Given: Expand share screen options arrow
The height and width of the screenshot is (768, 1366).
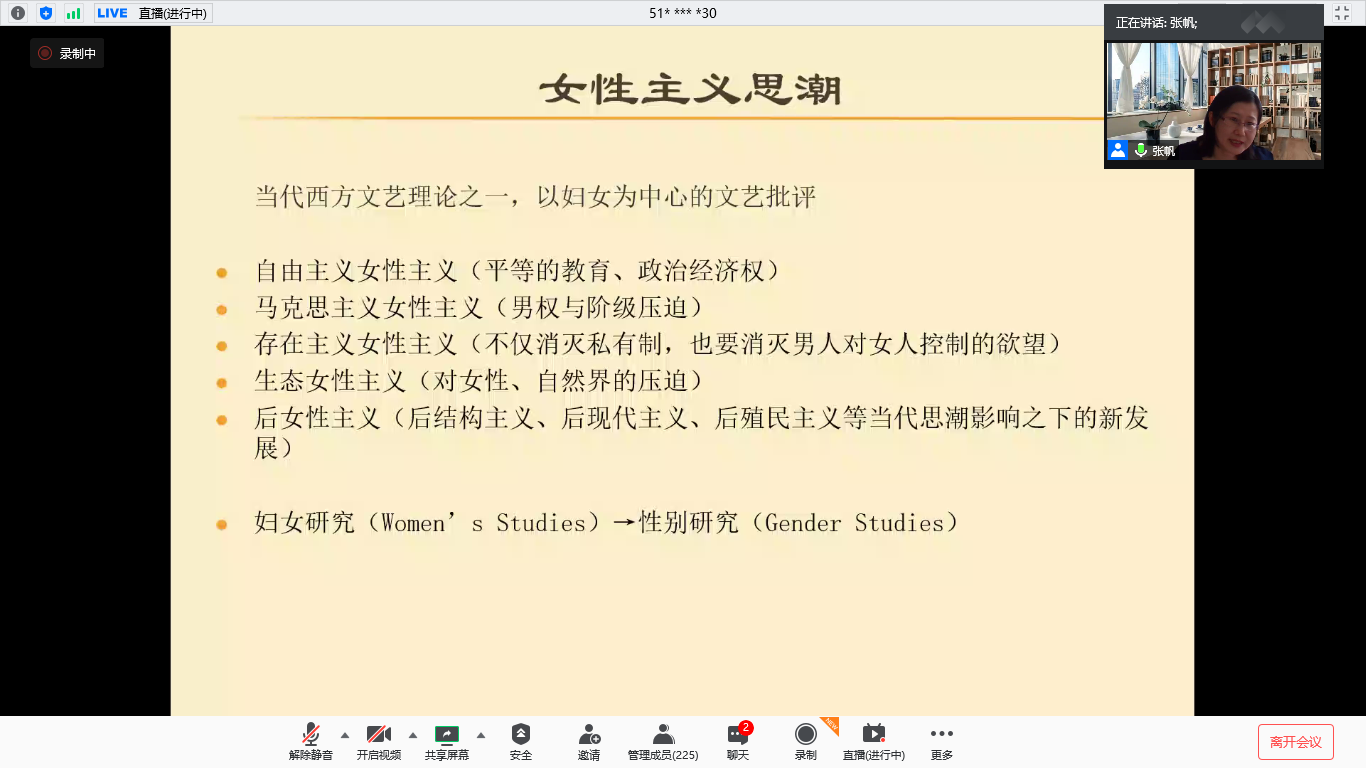Looking at the screenshot, I should pyautogui.click(x=481, y=734).
